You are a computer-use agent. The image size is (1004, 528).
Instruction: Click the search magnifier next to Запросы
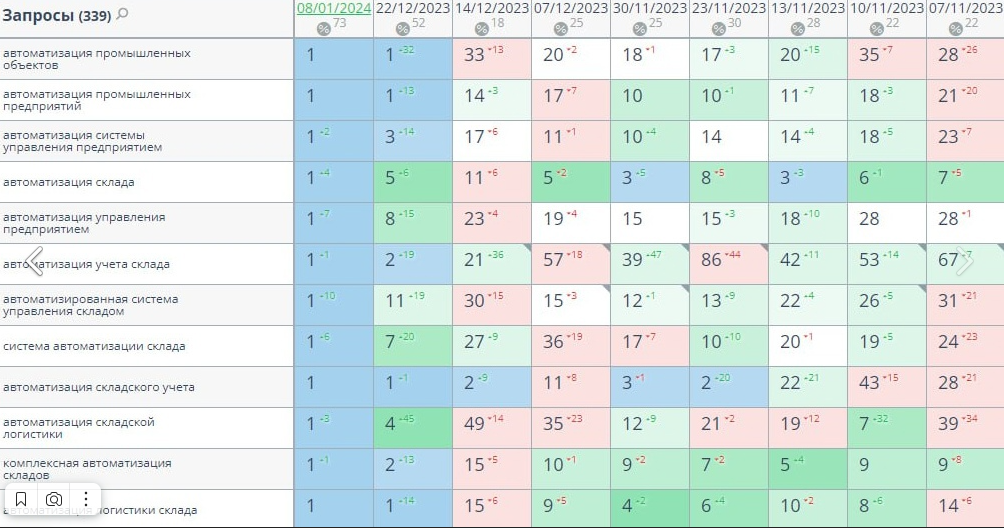[123, 14]
